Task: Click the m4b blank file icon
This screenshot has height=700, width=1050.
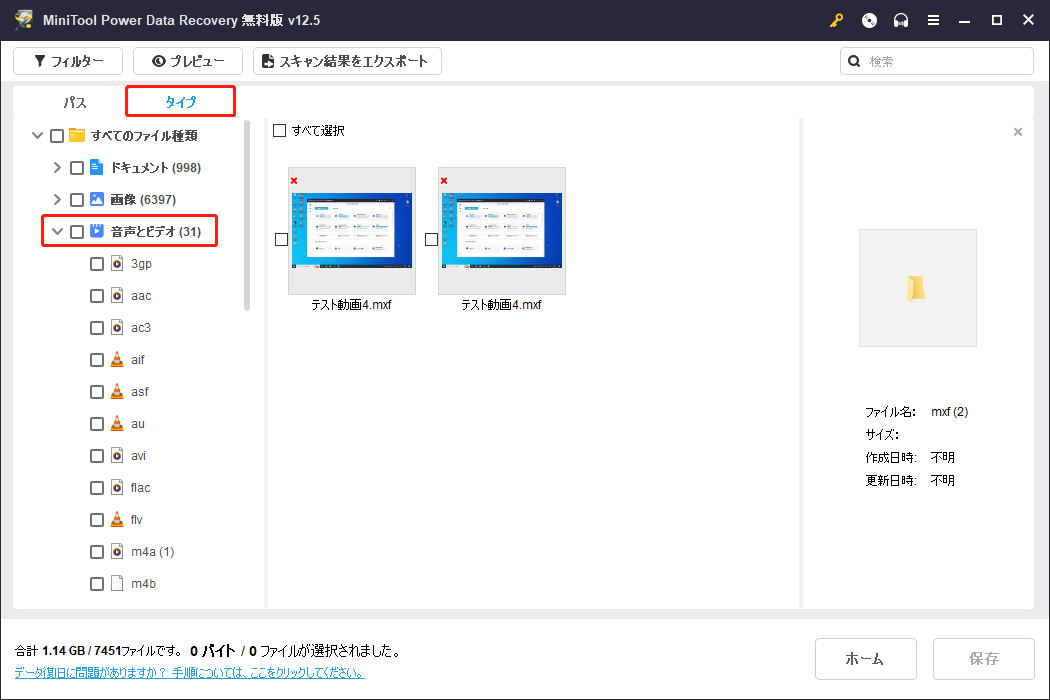Action: 117,583
